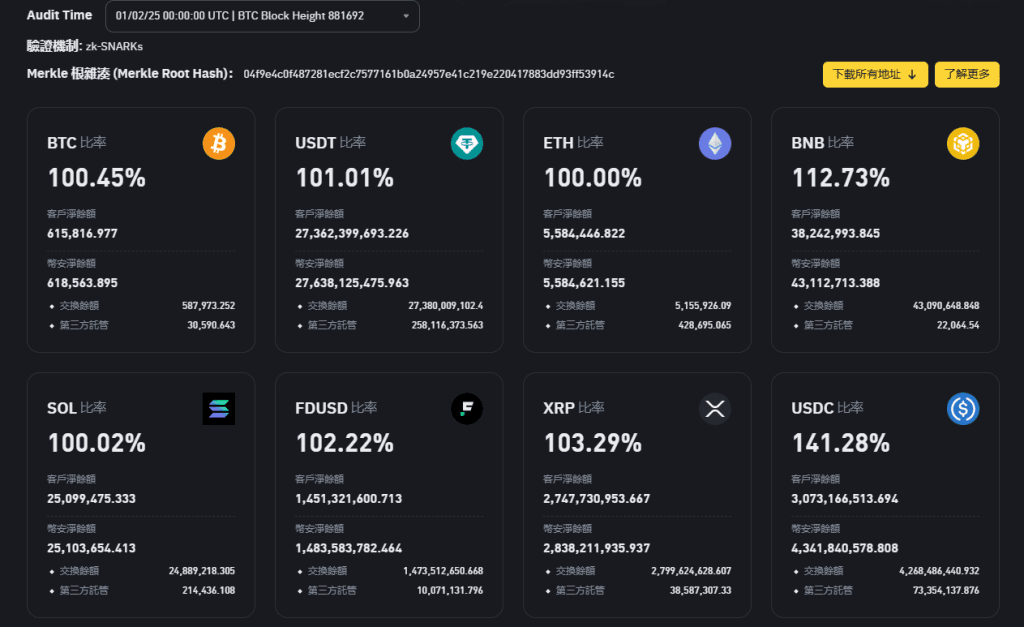Click USDC exchange balance 4,268,486,440.932
Viewport: 1024px width, 627px height.
coord(939,571)
